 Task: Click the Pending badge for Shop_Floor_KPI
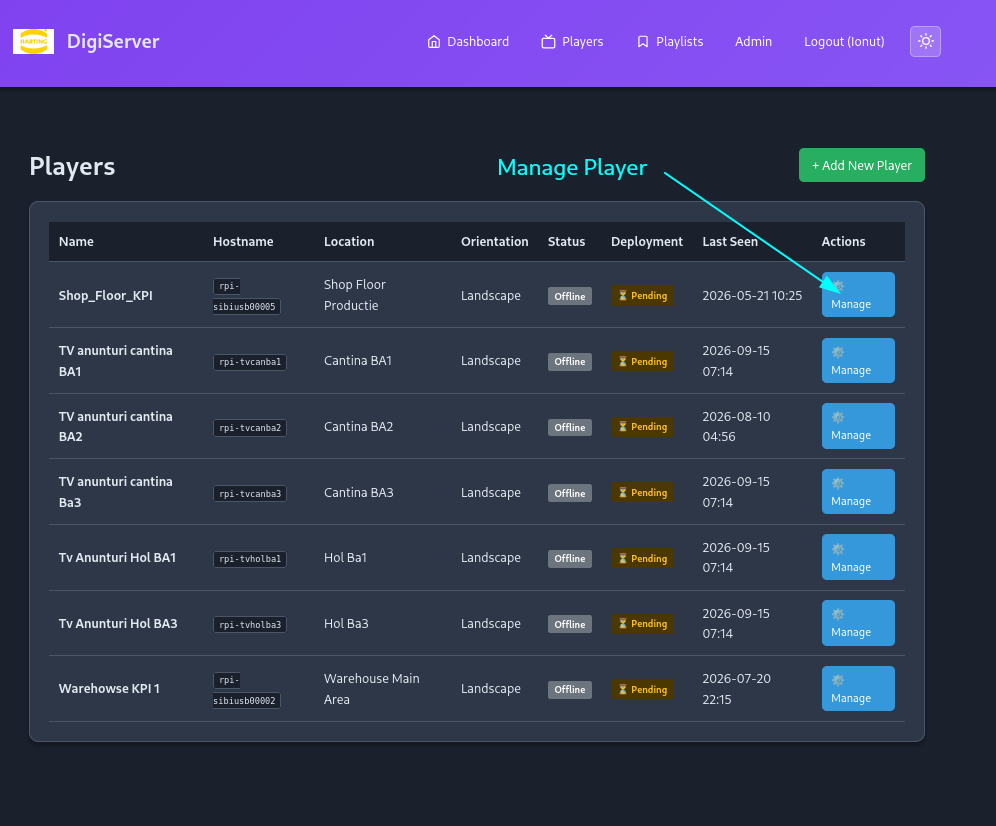click(642, 295)
